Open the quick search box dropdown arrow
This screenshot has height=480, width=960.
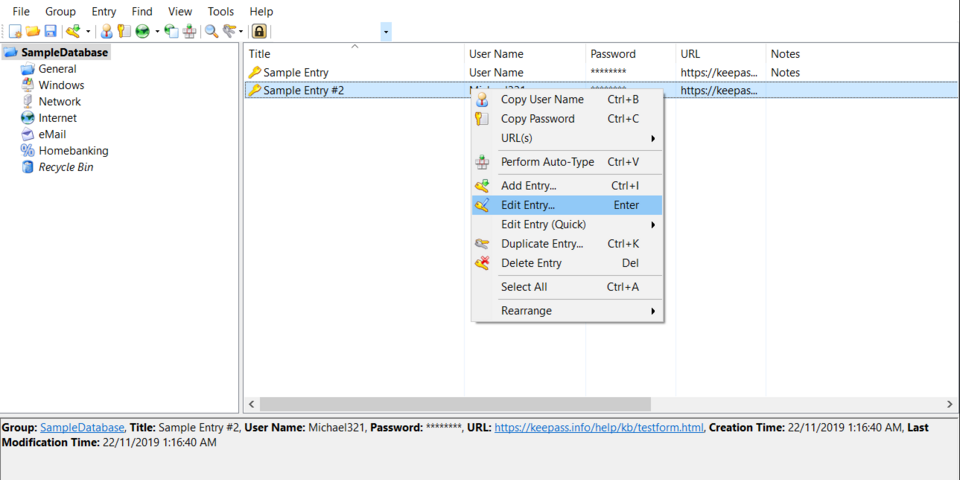click(x=386, y=31)
